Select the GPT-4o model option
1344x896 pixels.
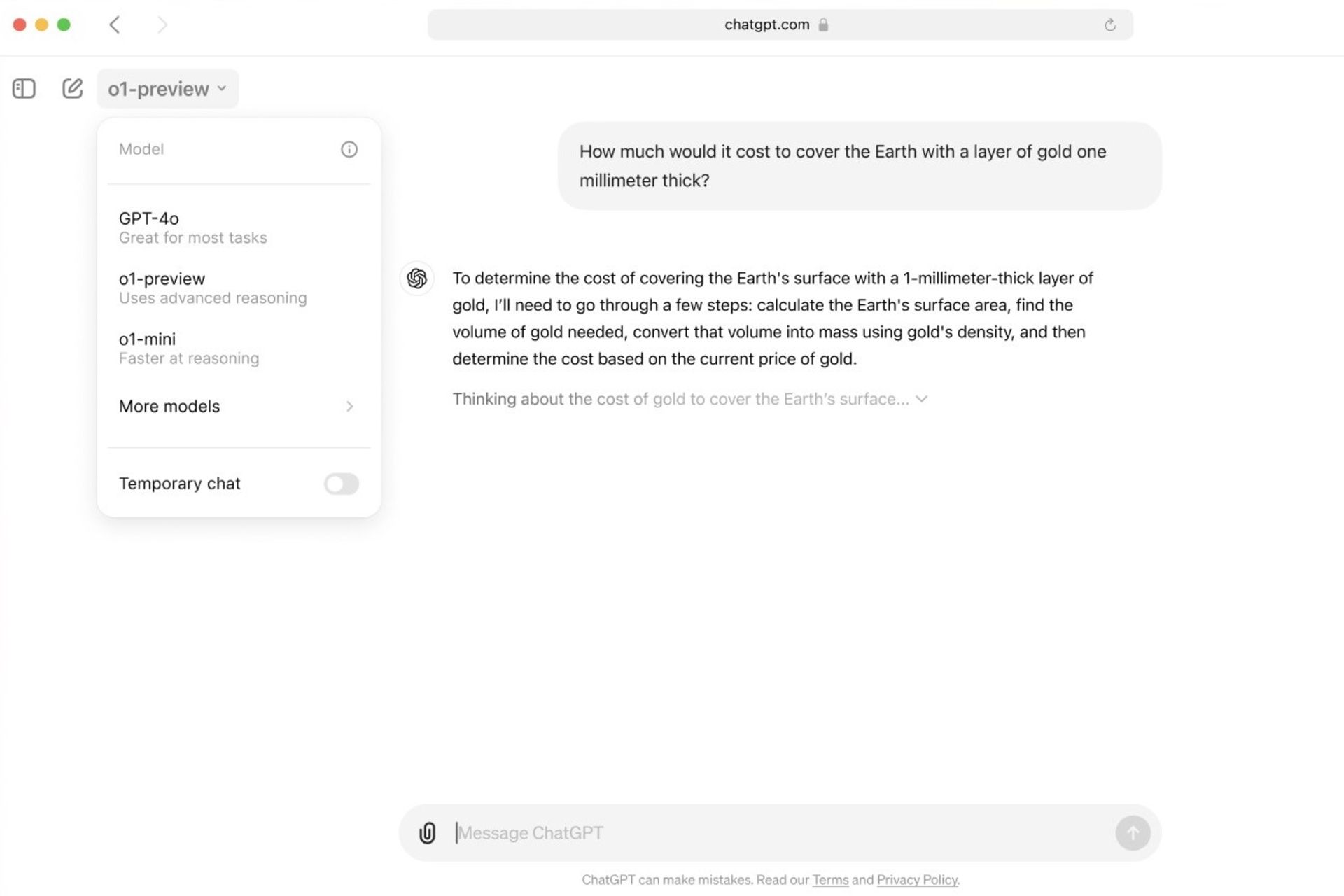click(x=238, y=227)
